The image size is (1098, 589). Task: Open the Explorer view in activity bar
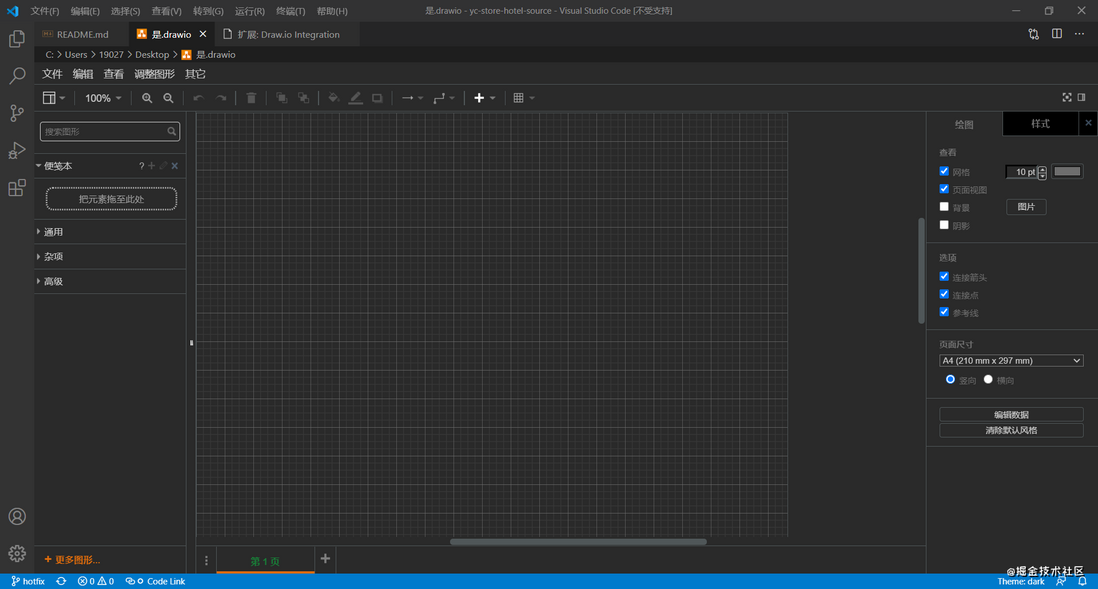click(17, 39)
